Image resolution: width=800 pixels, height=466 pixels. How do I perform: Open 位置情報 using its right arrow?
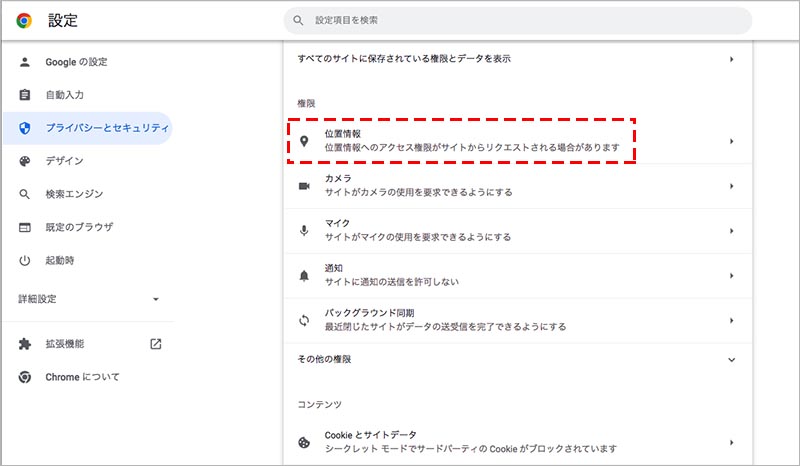[x=732, y=142]
